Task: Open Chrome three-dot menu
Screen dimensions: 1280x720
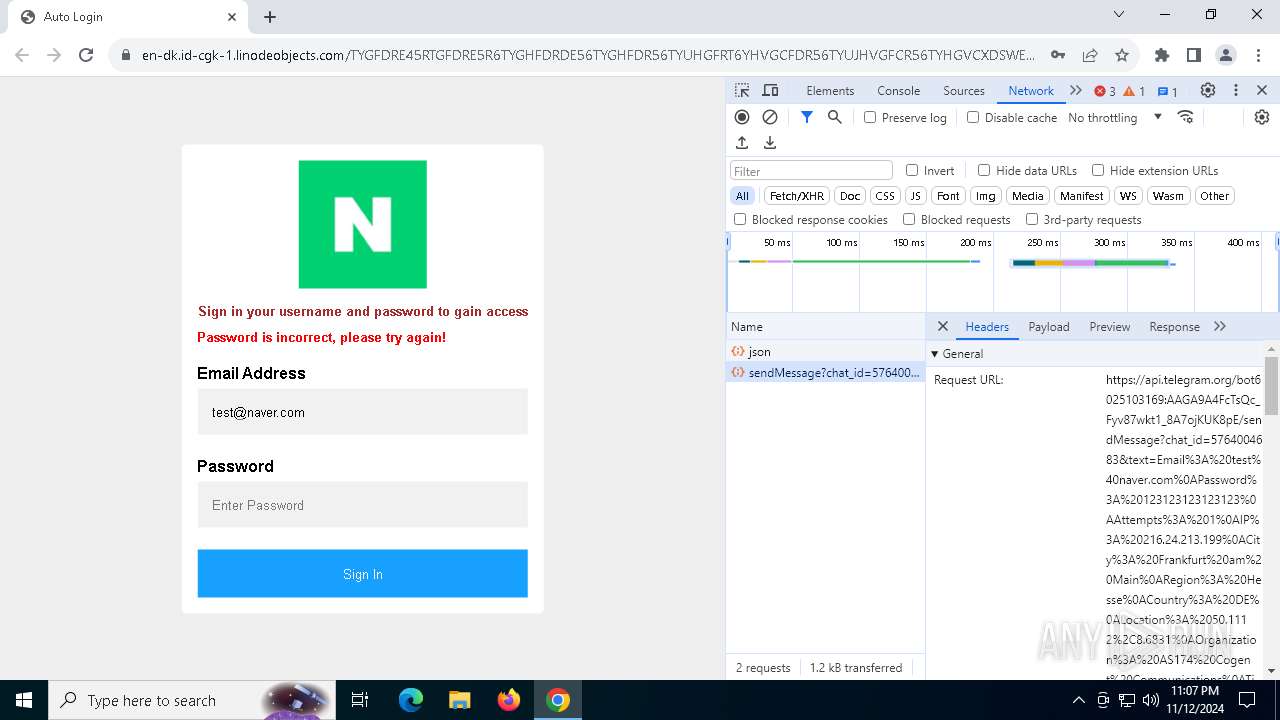Action: click(1258, 55)
